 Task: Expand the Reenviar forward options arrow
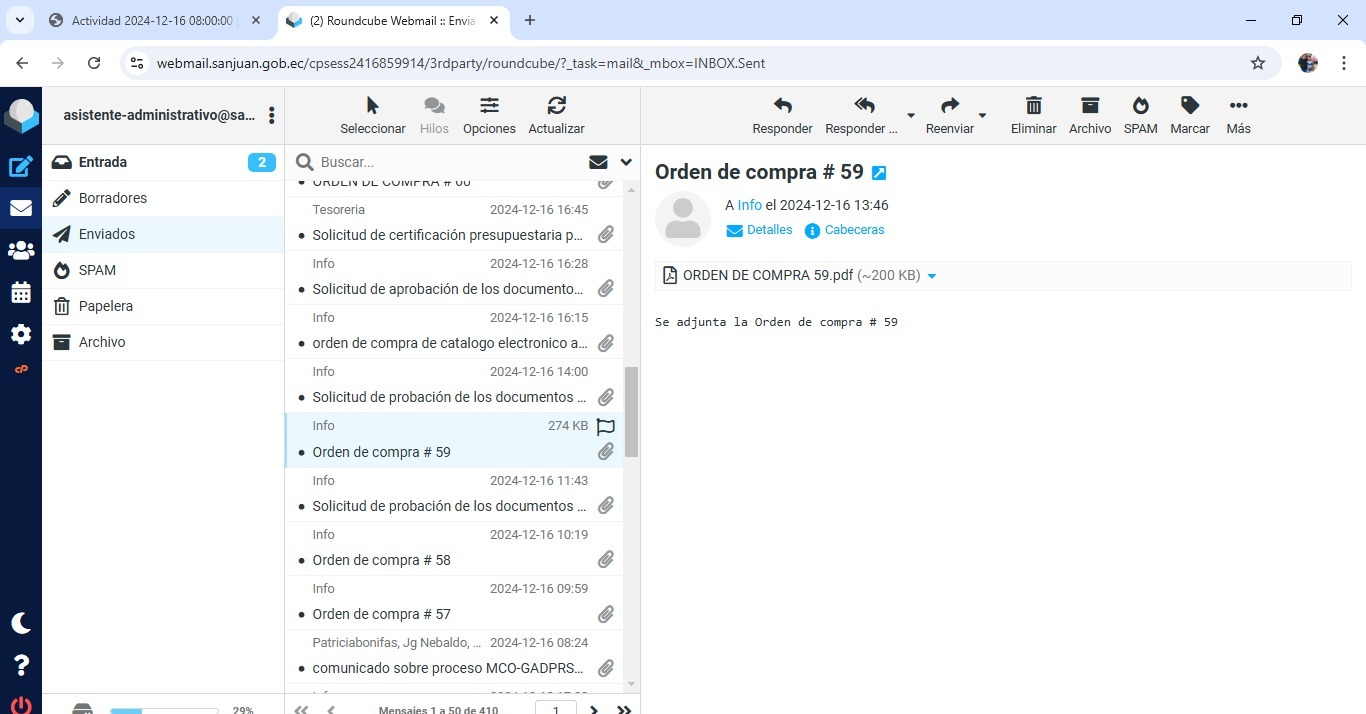(982, 116)
